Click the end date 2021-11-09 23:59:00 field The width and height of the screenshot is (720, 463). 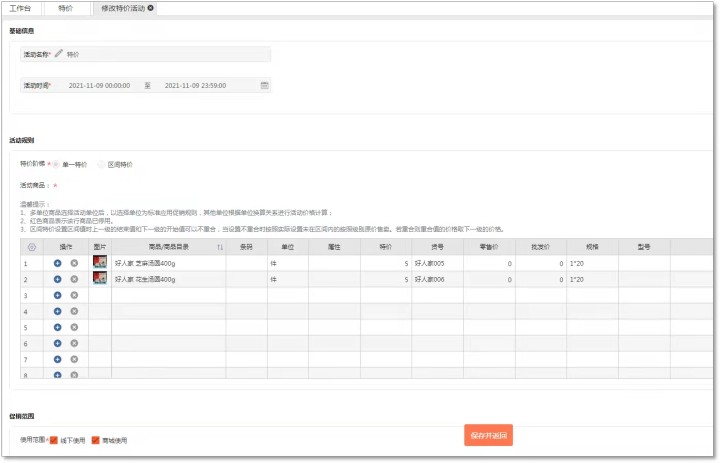pos(195,86)
